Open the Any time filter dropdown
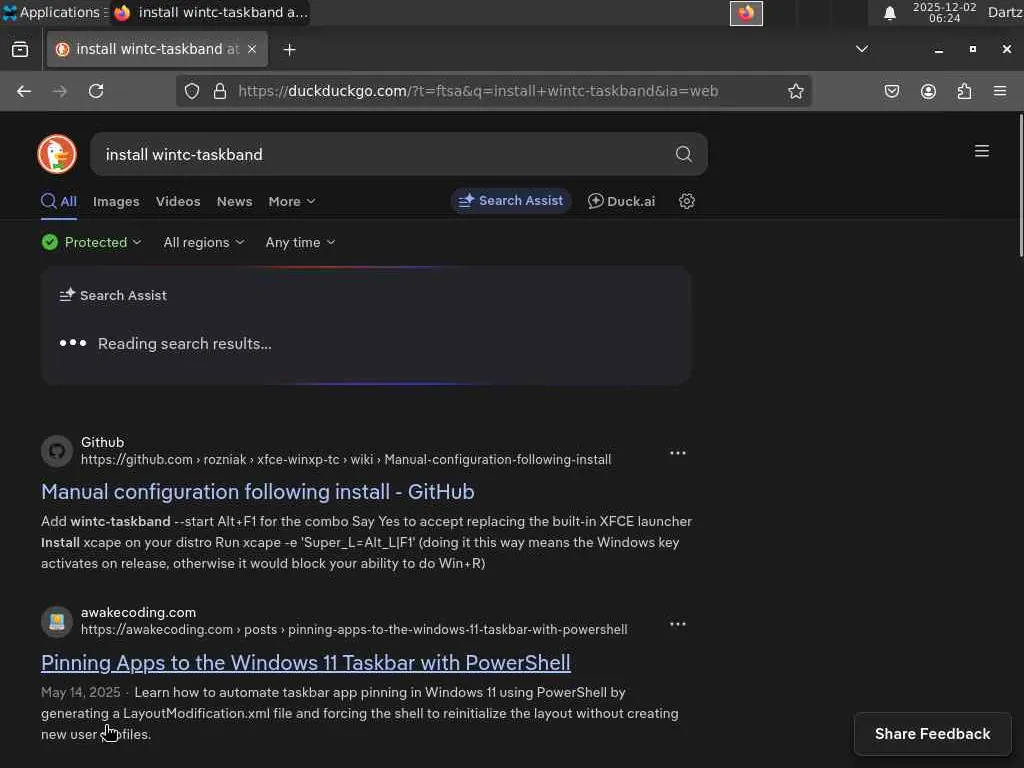This screenshot has width=1024, height=768. click(300, 242)
